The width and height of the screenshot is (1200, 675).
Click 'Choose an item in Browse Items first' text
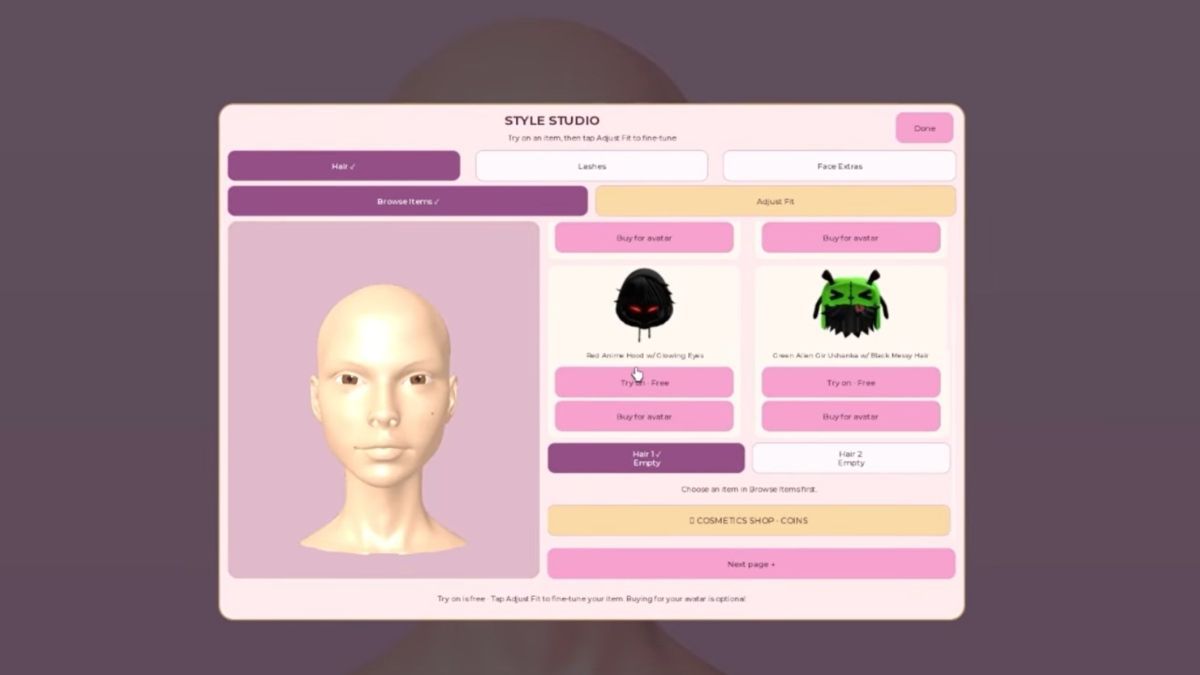point(749,489)
